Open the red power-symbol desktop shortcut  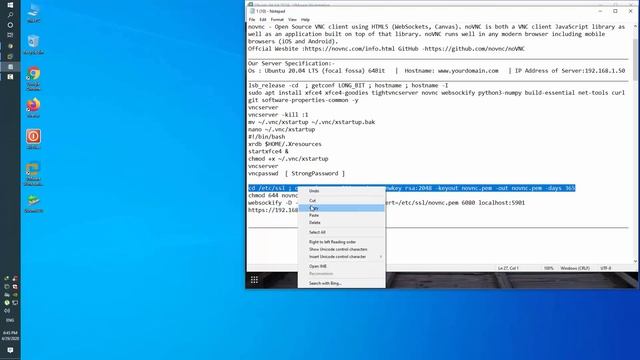point(33,139)
